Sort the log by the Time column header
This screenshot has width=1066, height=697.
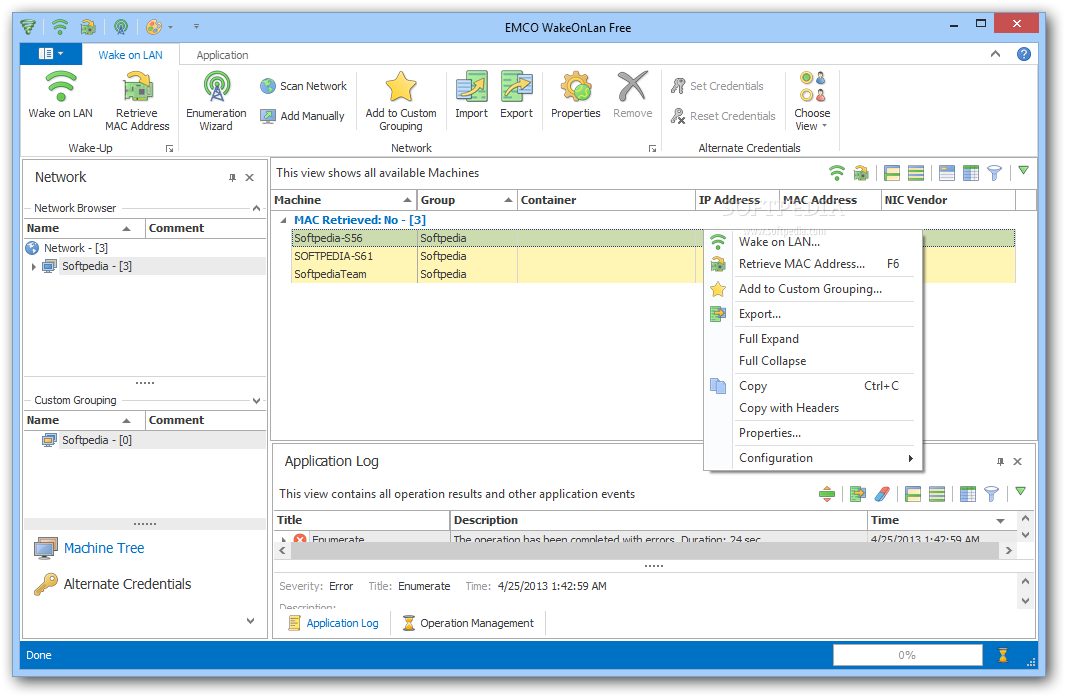(x=940, y=520)
